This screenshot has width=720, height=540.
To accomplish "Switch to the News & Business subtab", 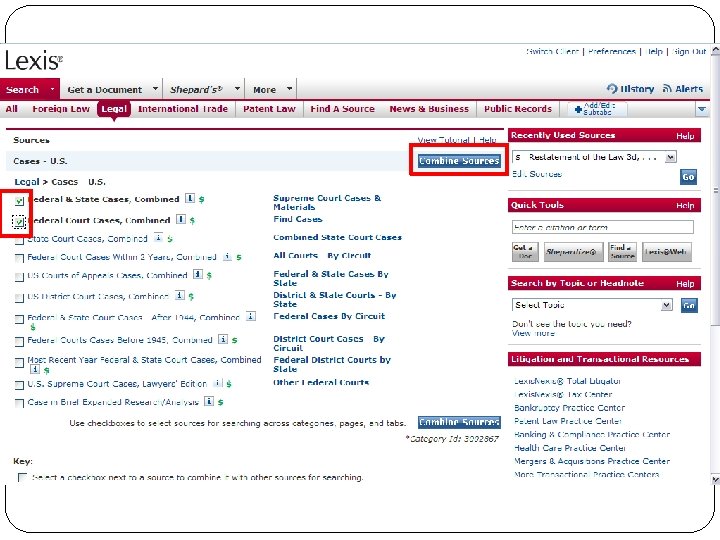I will [x=429, y=109].
